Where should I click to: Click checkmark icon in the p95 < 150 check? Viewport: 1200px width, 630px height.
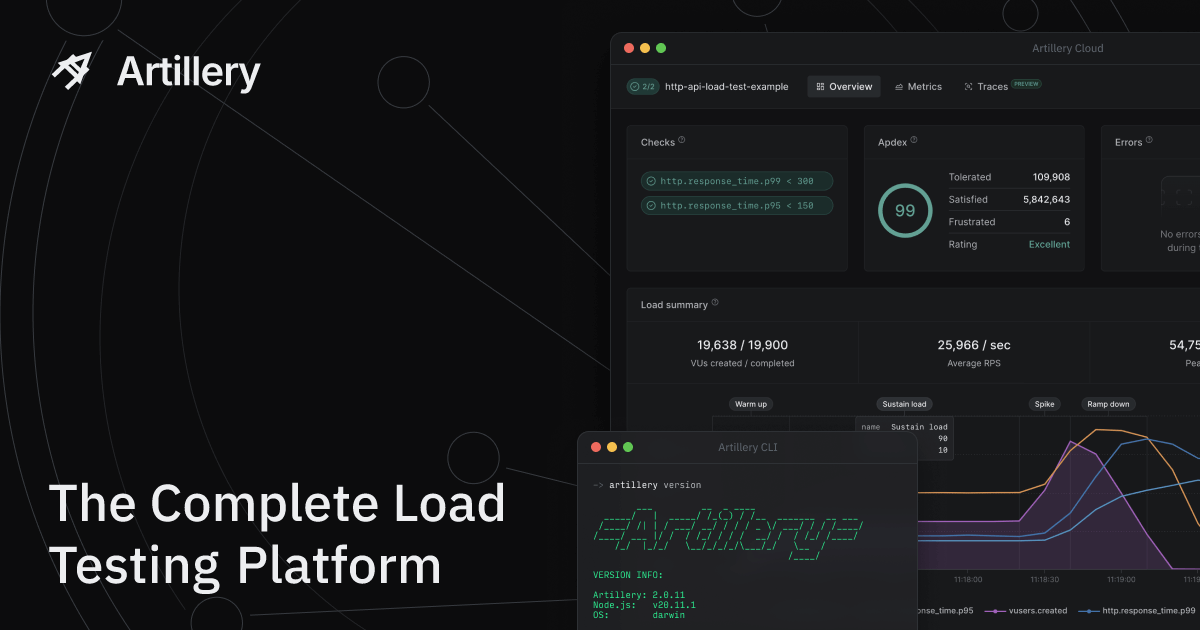[651, 205]
